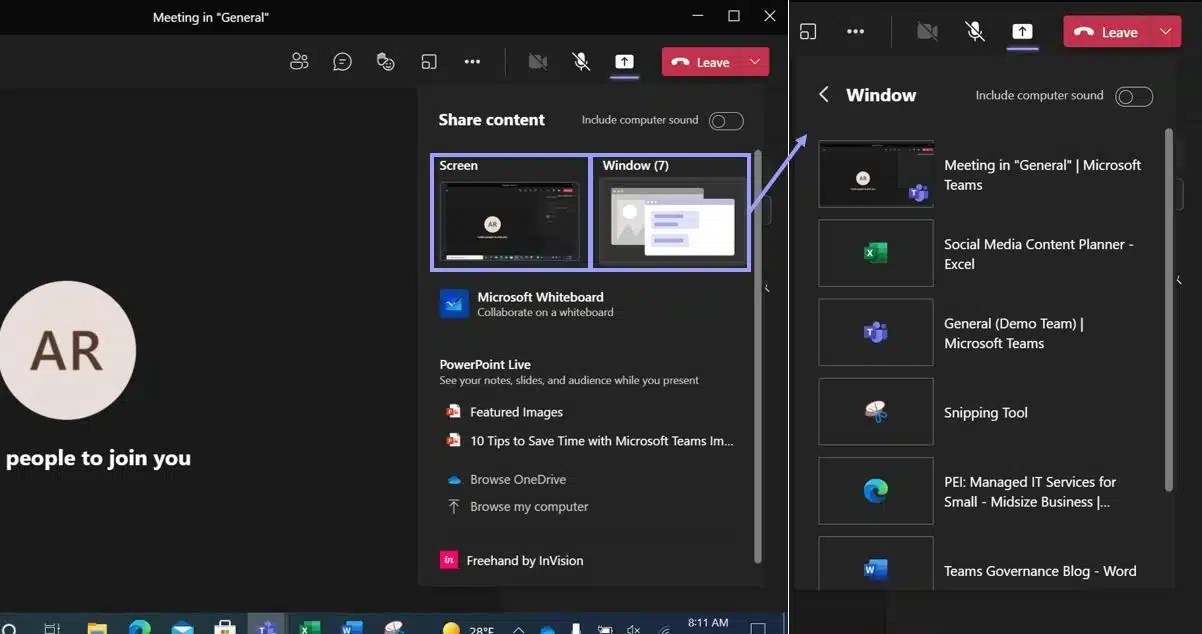Viewport: 1202px width, 634px height.
Task: Click the rooms icon in the right panel toolbar
Action: (x=808, y=32)
